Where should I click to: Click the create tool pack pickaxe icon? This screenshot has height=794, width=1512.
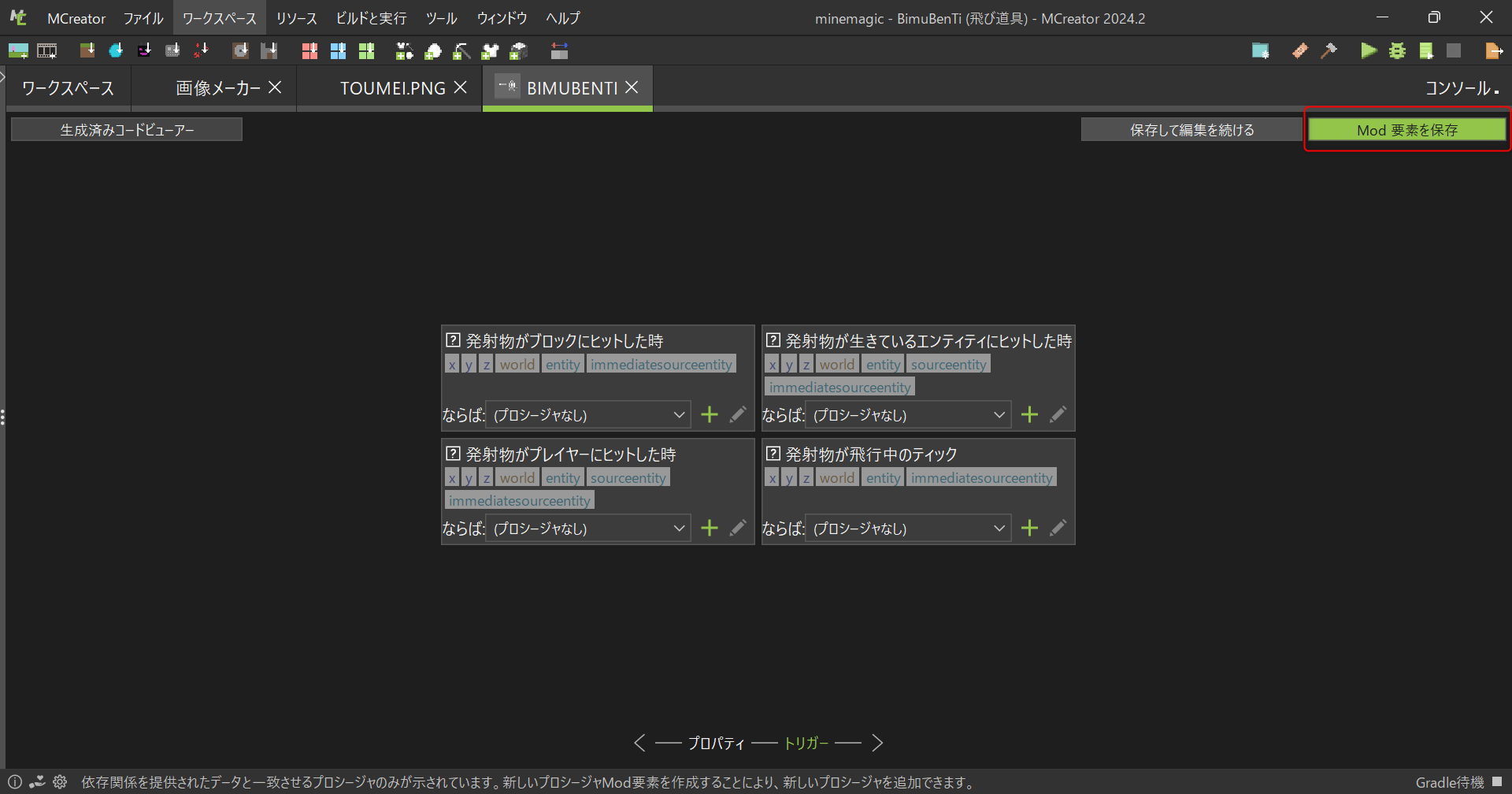pyautogui.click(x=461, y=51)
